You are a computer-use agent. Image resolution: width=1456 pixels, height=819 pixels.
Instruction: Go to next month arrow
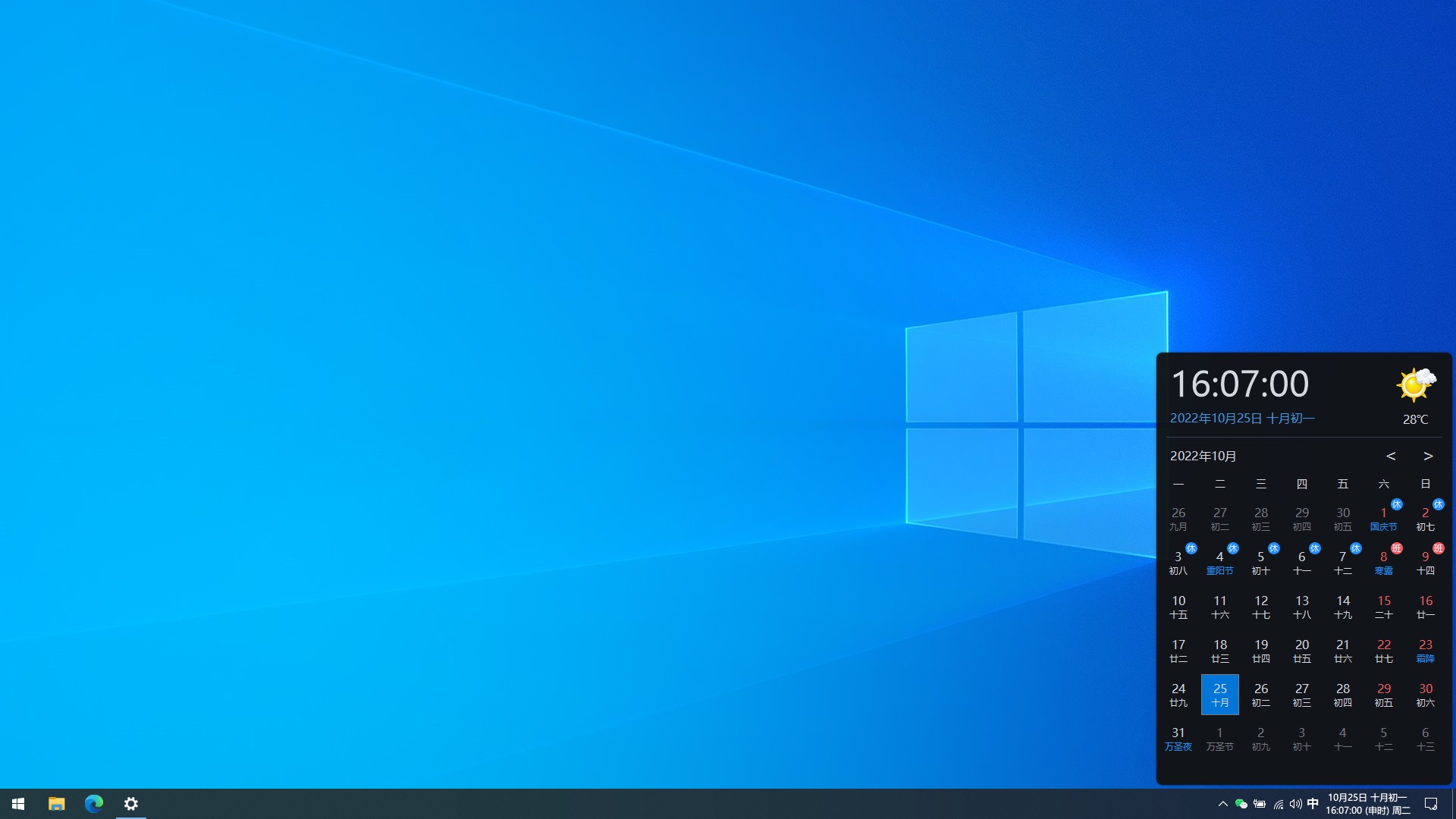coord(1428,456)
